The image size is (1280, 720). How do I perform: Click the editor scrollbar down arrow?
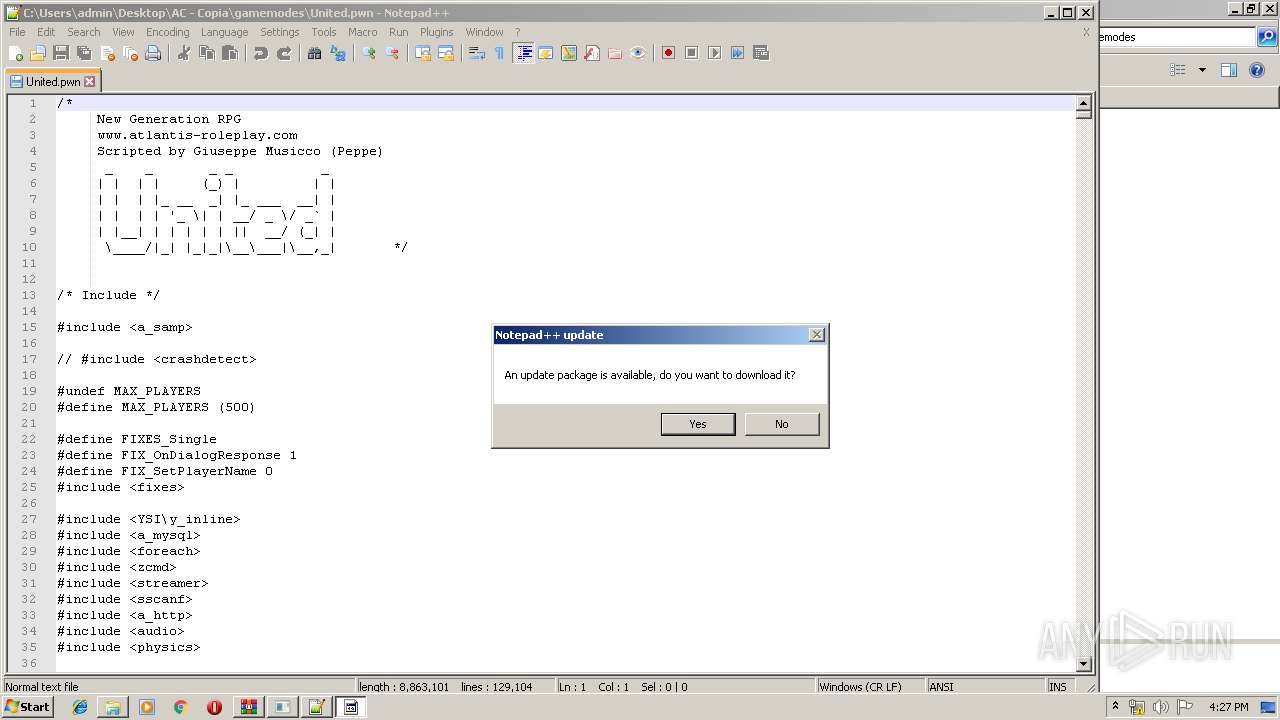click(1083, 664)
